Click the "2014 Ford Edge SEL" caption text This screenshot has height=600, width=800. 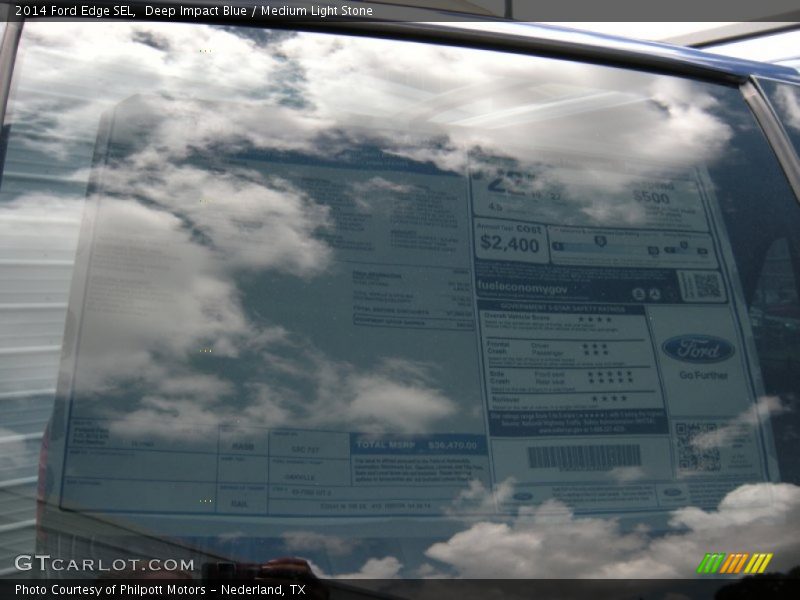tap(74, 11)
